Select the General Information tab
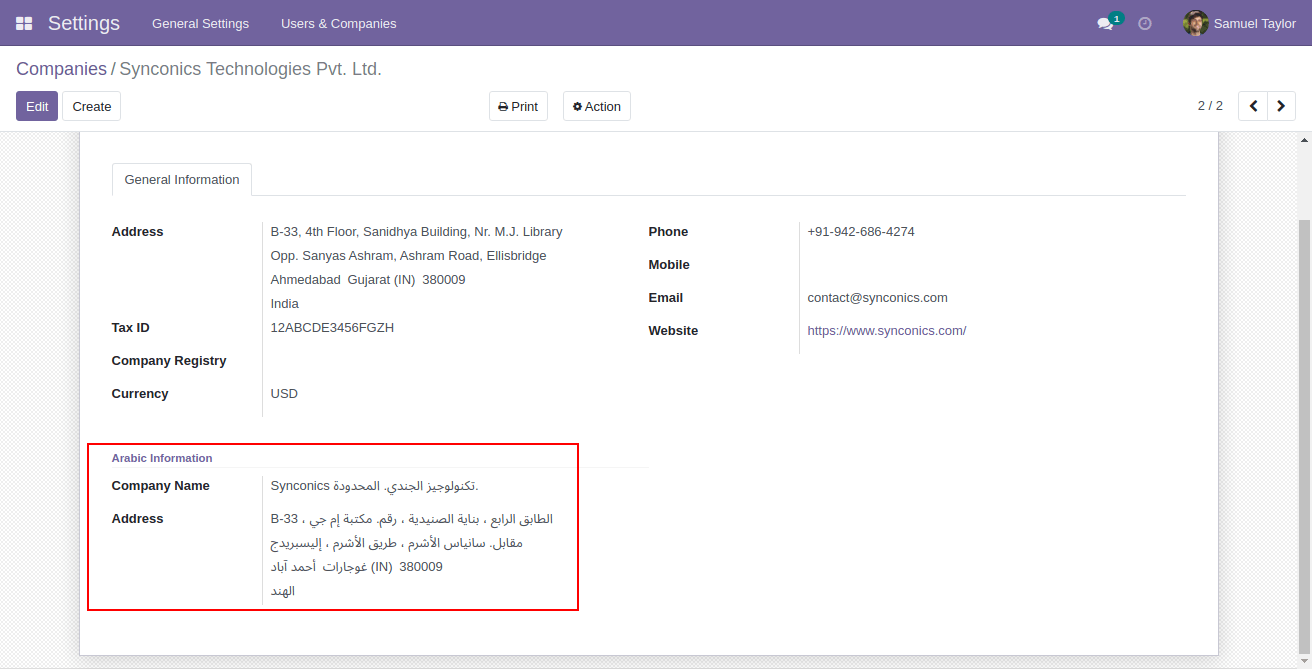The width and height of the screenshot is (1312, 669). click(182, 180)
